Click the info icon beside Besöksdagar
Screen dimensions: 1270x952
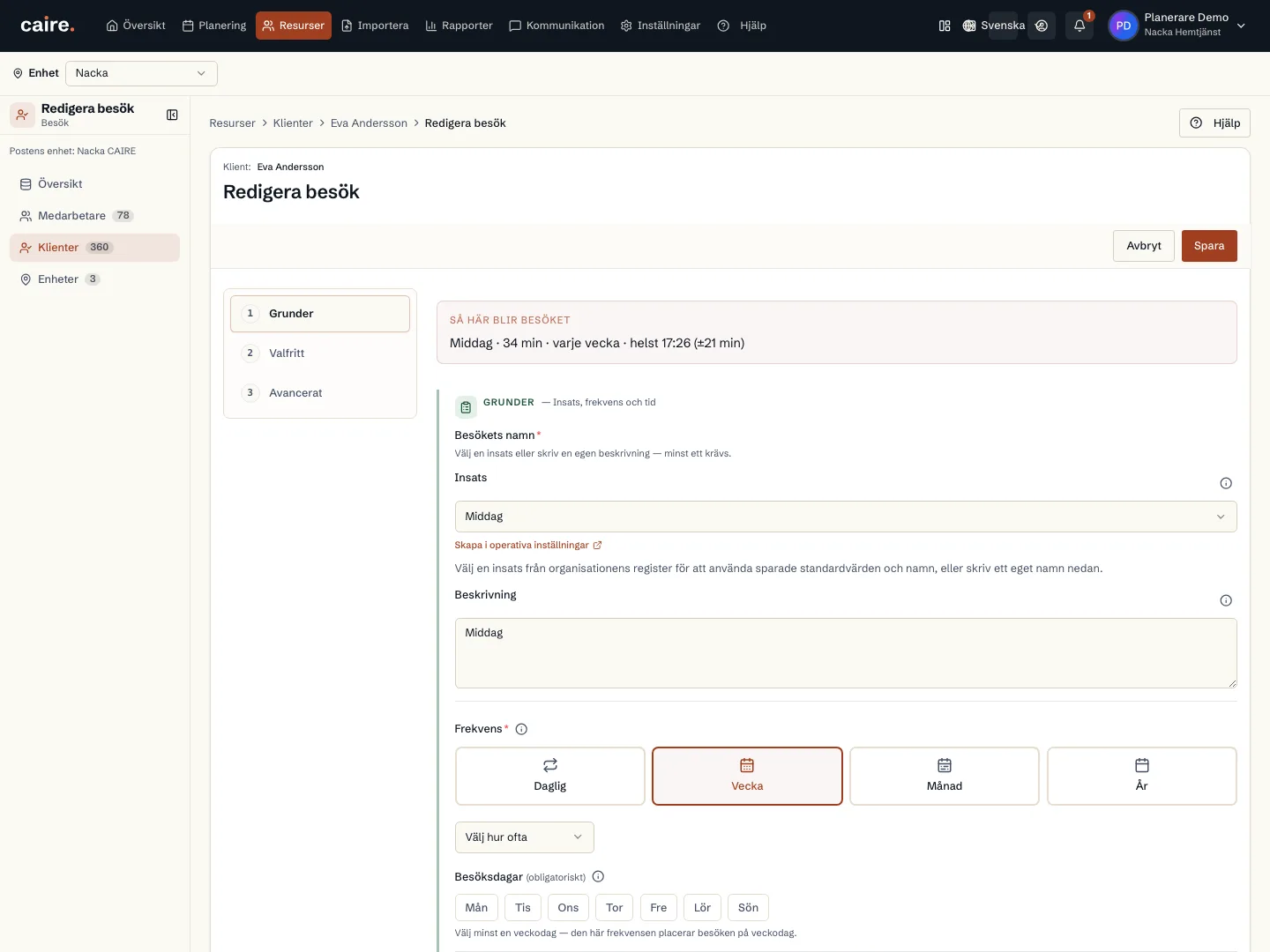tap(598, 876)
